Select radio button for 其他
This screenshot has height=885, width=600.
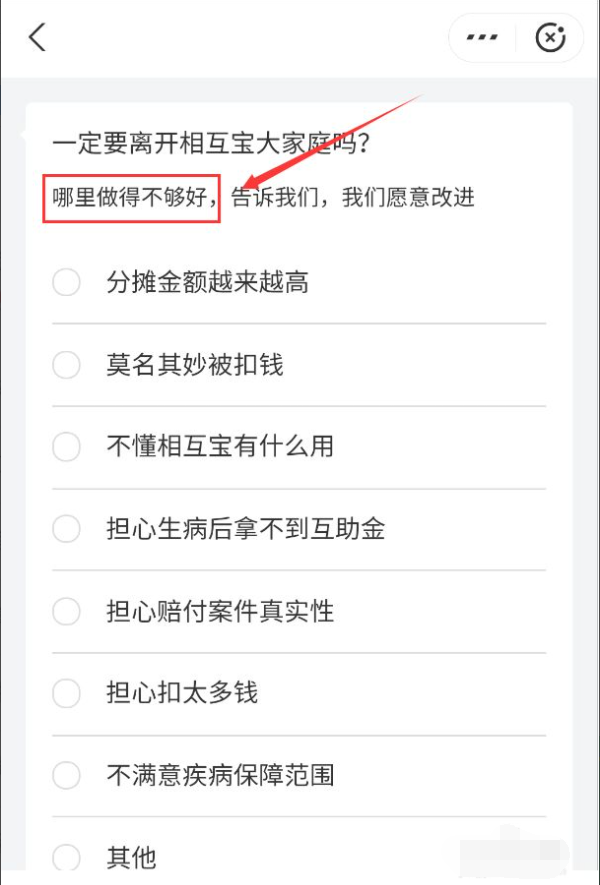point(66,857)
